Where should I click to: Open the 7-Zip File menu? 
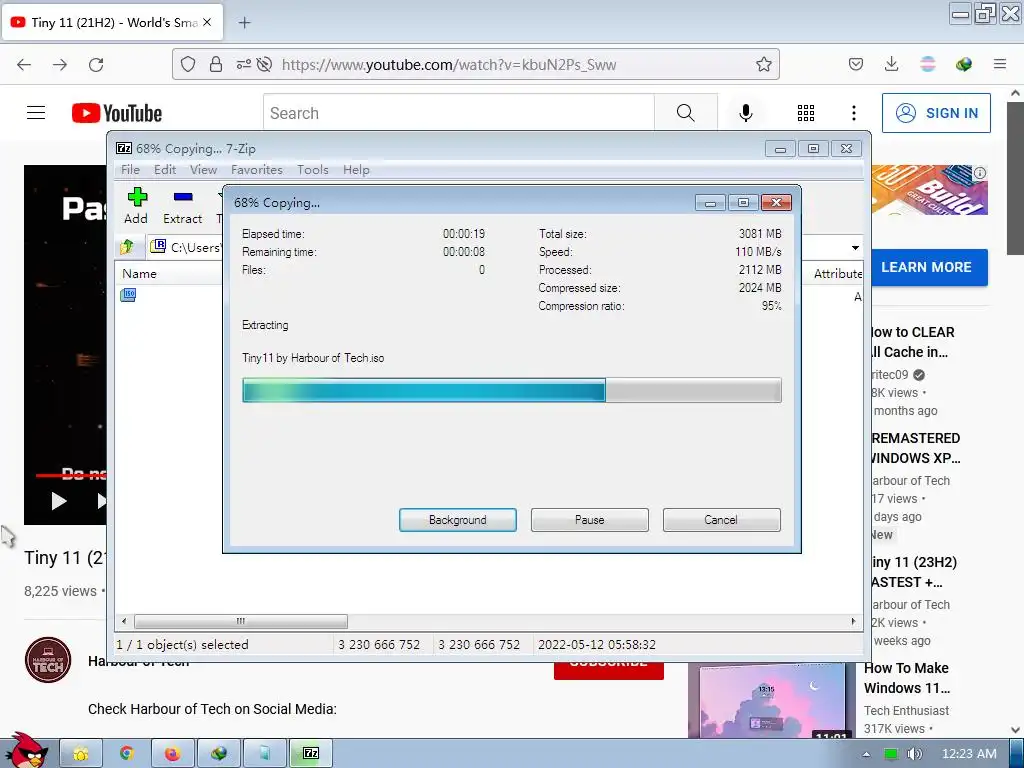click(130, 170)
